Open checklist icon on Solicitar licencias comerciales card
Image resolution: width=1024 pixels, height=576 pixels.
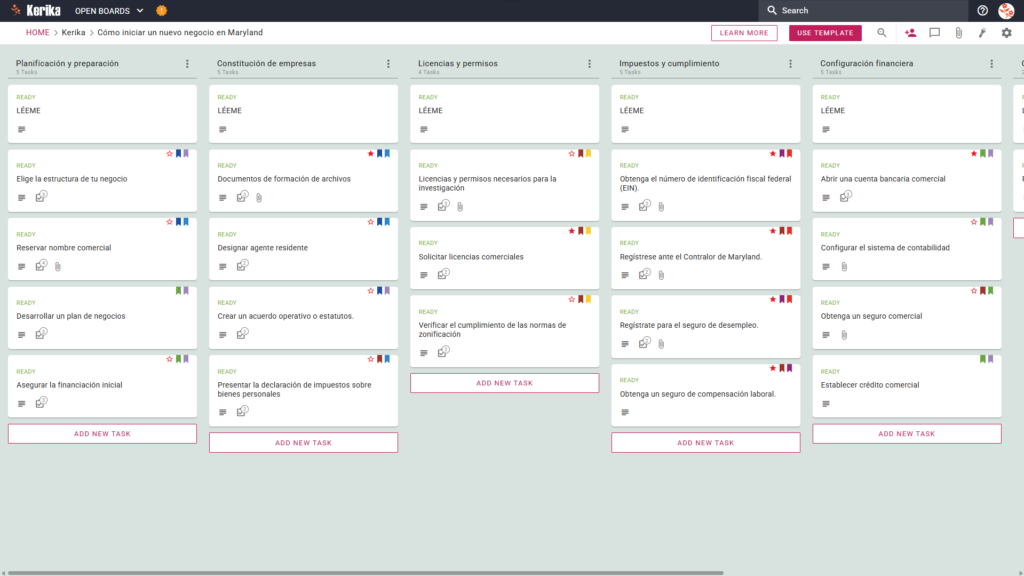tap(443, 274)
